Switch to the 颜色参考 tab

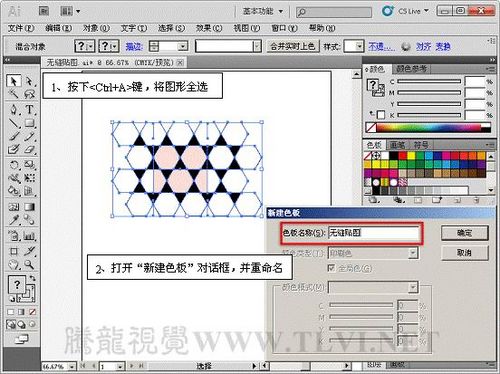pyautogui.click(x=411, y=69)
